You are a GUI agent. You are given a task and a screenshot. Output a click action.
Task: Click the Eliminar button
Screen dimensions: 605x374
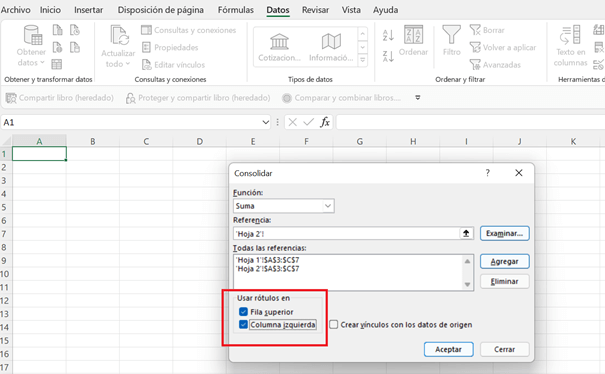pos(504,281)
